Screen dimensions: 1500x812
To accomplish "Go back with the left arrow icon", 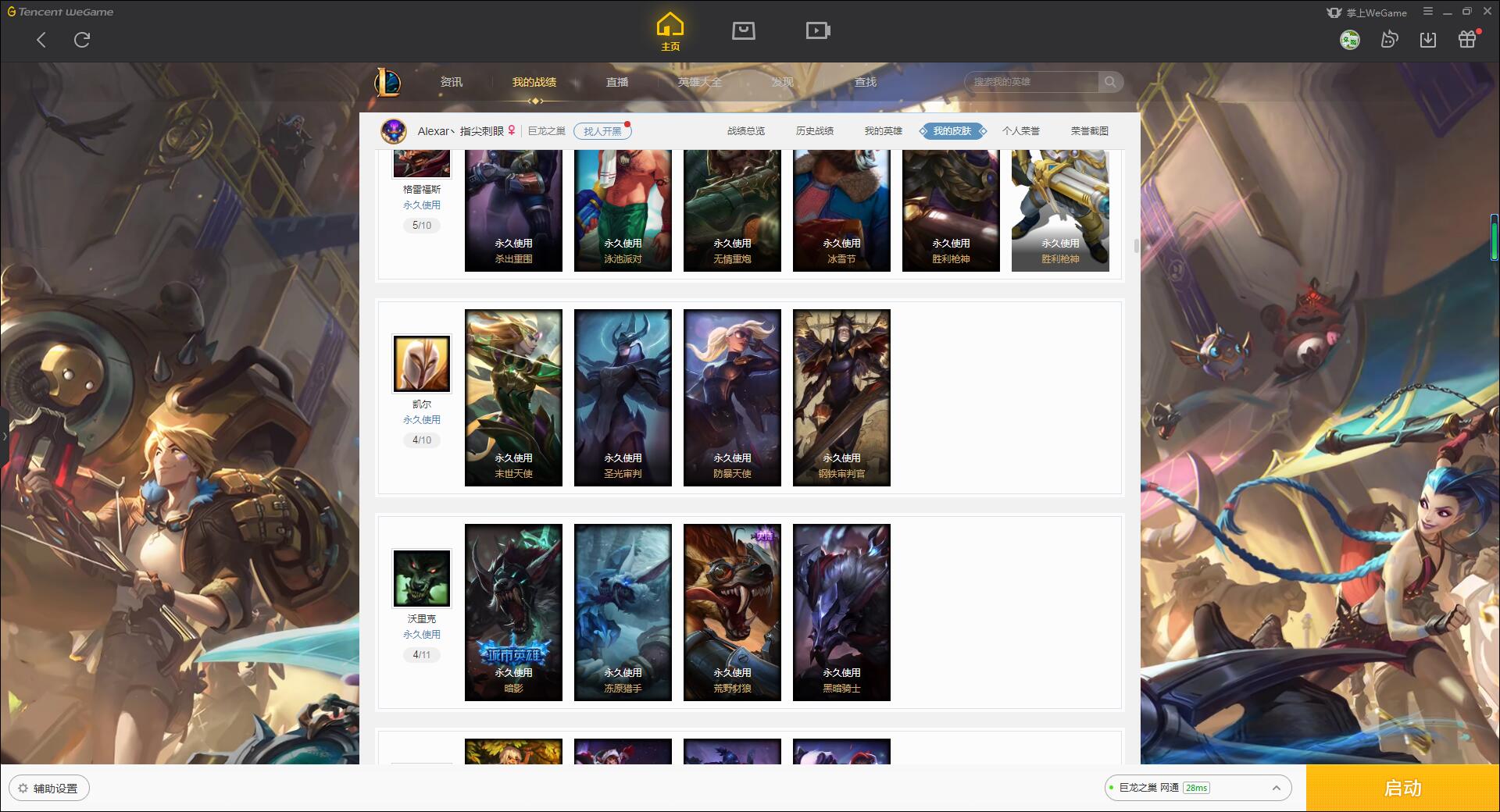I will pos(41,40).
